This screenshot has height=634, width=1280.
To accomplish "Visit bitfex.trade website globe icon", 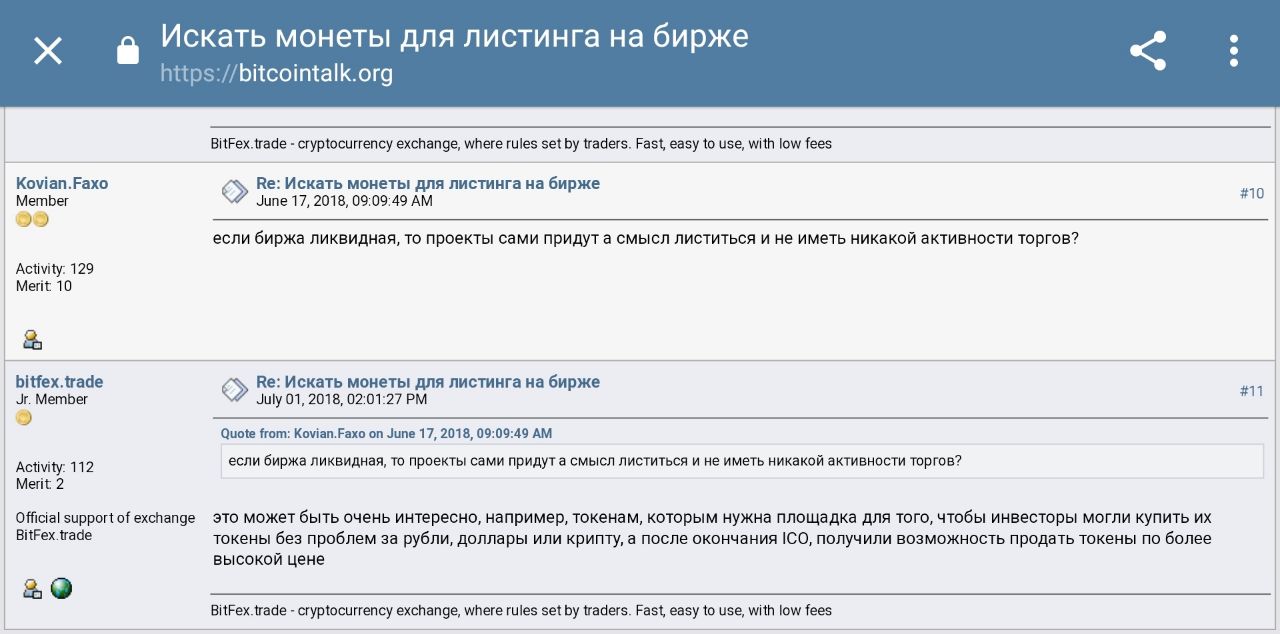I will pyautogui.click(x=61, y=588).
